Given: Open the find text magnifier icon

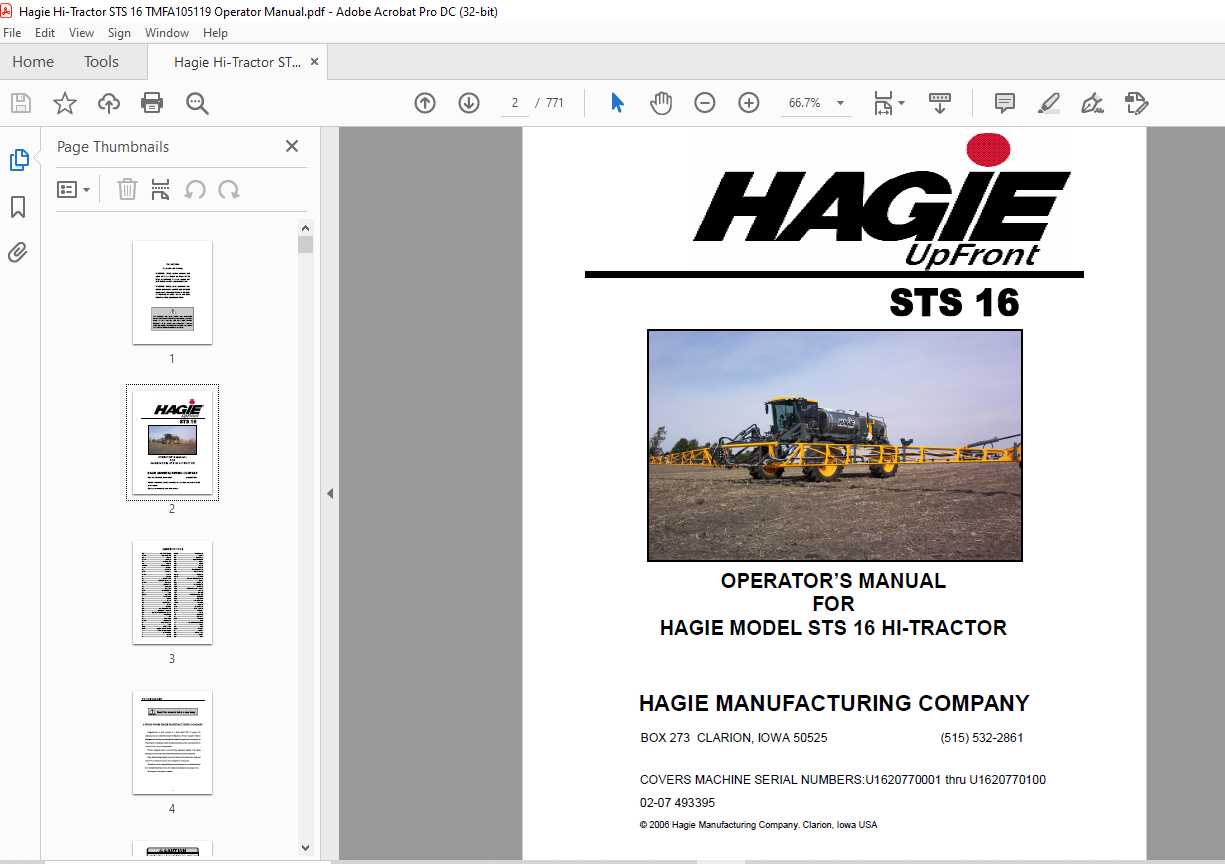Looking at the screenshot, I should tap(197, 103).
